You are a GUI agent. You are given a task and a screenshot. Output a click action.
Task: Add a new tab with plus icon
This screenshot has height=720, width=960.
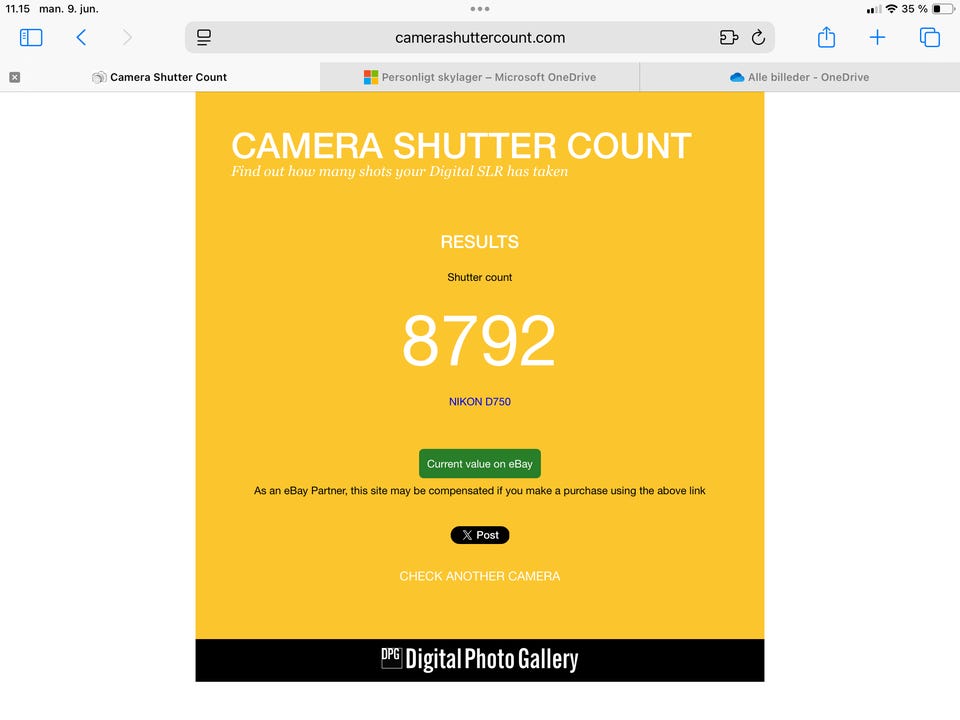pos(877,37)
